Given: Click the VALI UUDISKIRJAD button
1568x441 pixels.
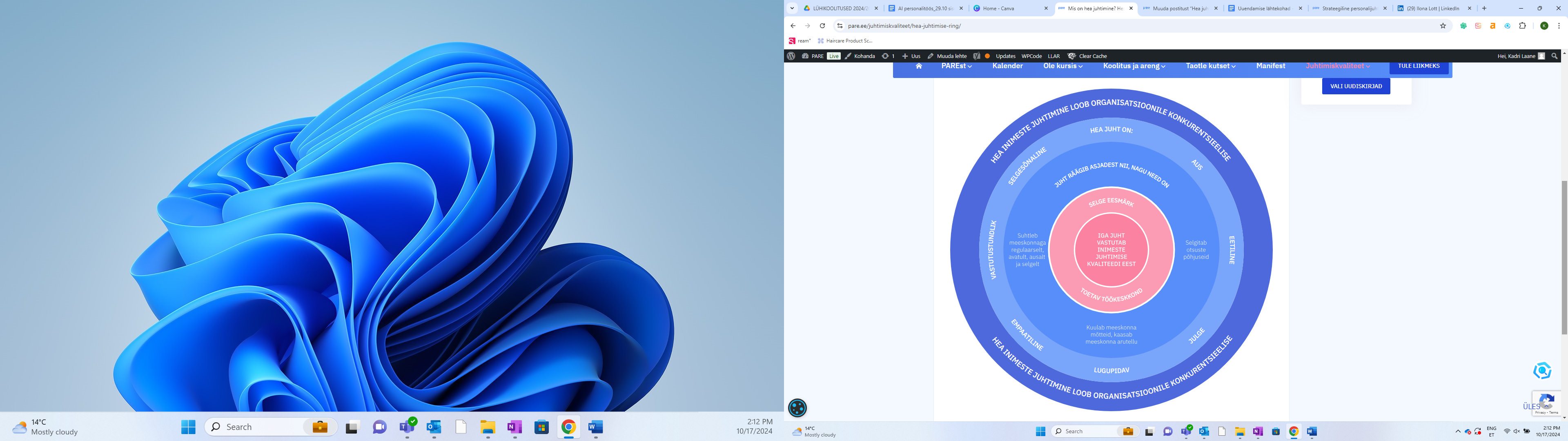Looking at the screenshot, I should (x=1356, y=86).
